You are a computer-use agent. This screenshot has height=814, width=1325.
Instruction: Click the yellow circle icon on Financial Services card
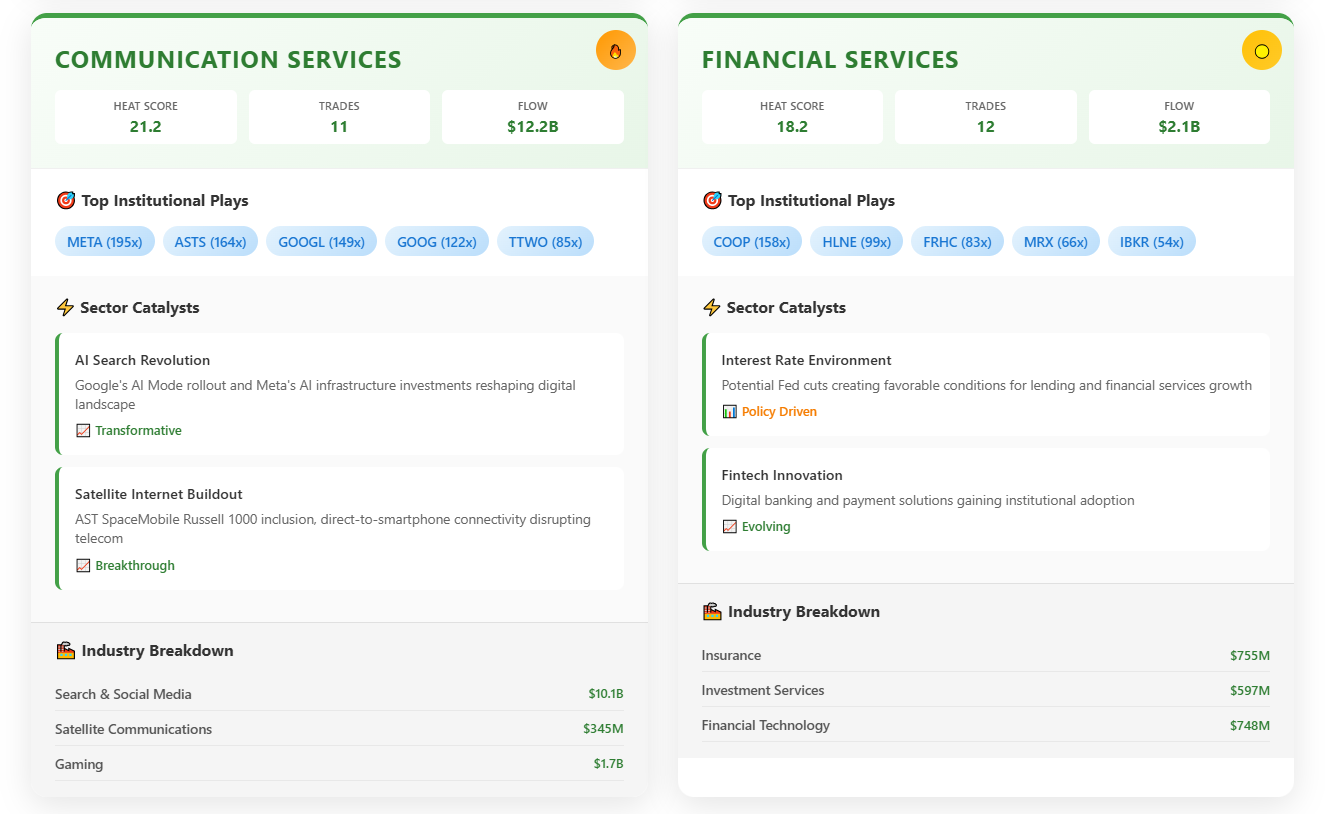(1262, 51)
